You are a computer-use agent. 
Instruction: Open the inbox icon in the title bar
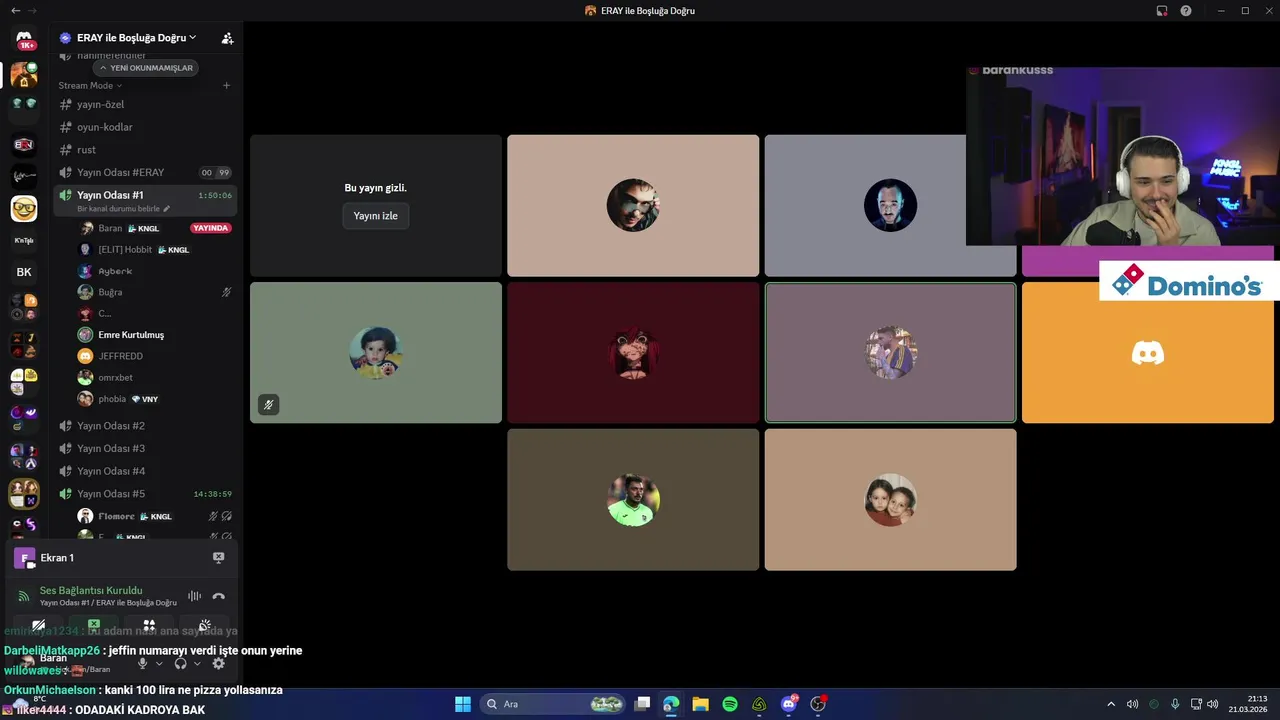(1162, 10)
